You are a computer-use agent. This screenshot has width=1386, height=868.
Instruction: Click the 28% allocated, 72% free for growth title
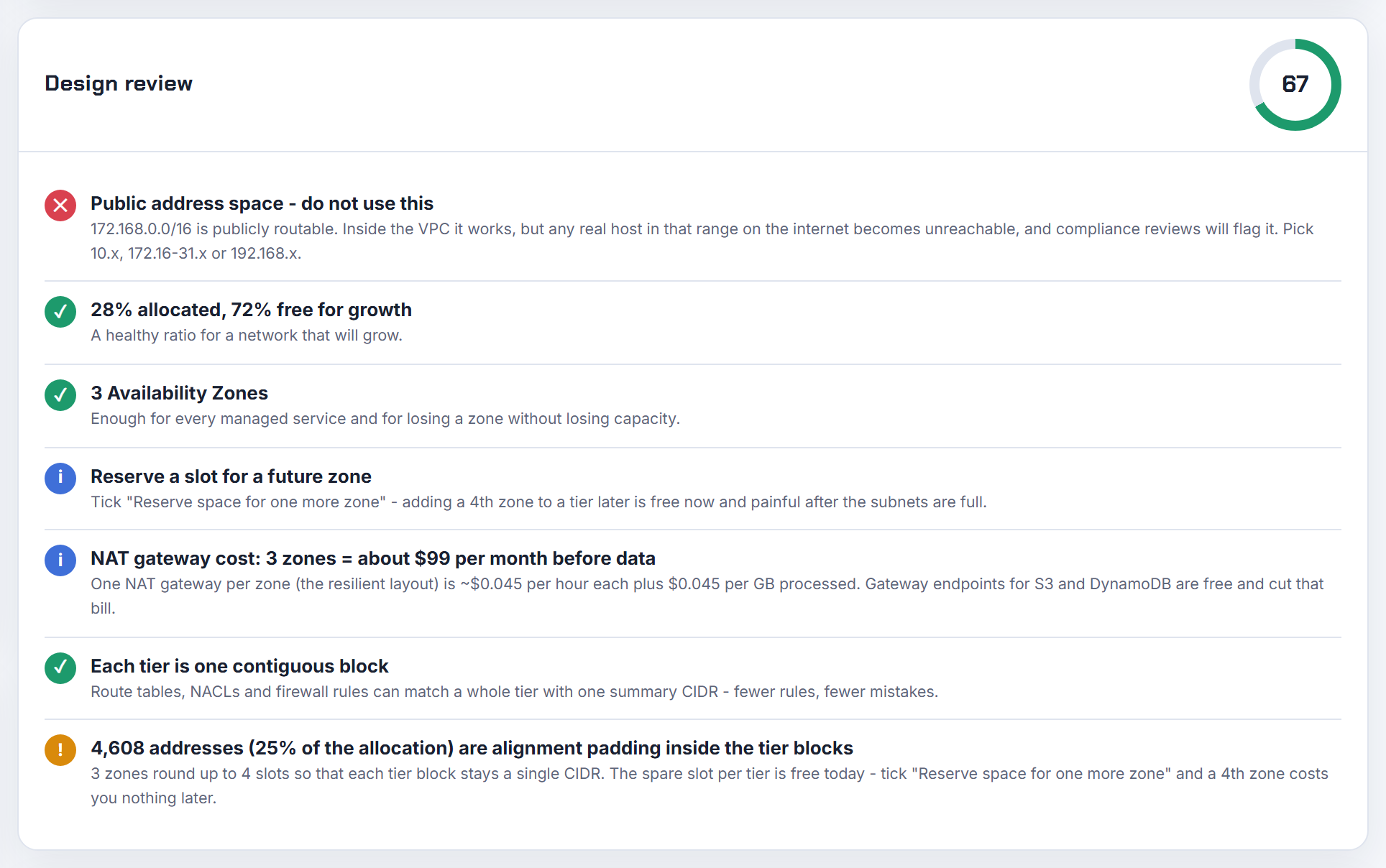tap(251, 310)
